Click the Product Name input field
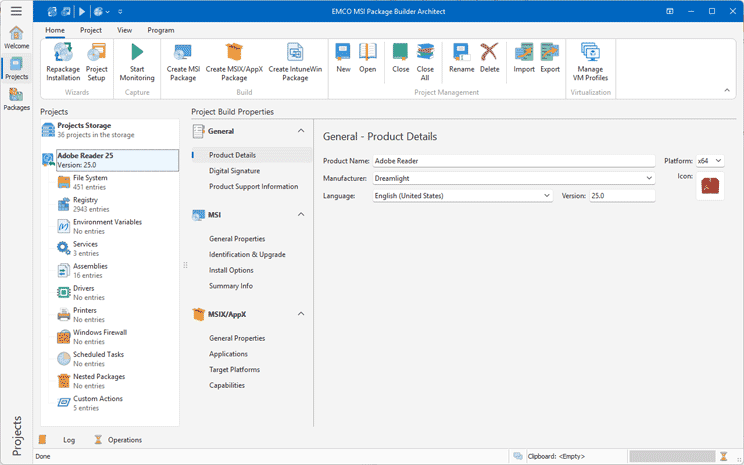 pyautogui.click(x=514, y=160)
